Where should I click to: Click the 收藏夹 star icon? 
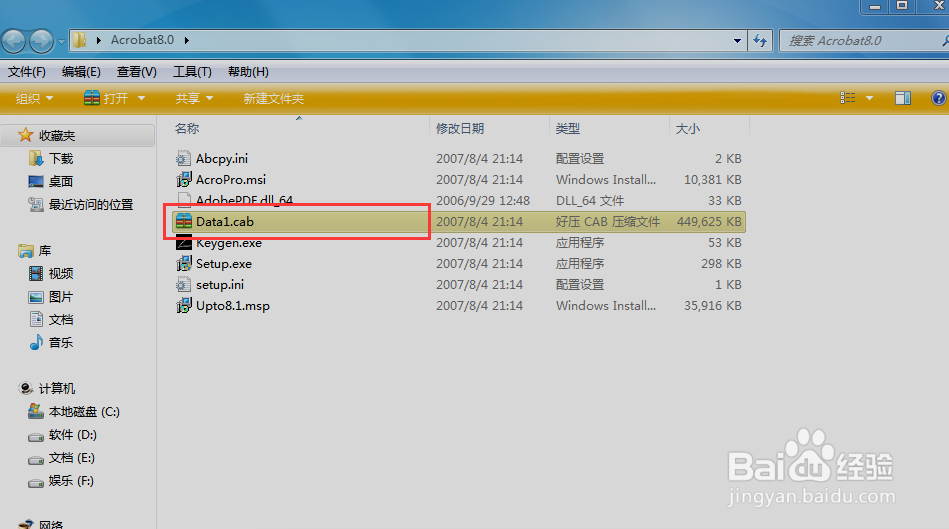point(25,135)
